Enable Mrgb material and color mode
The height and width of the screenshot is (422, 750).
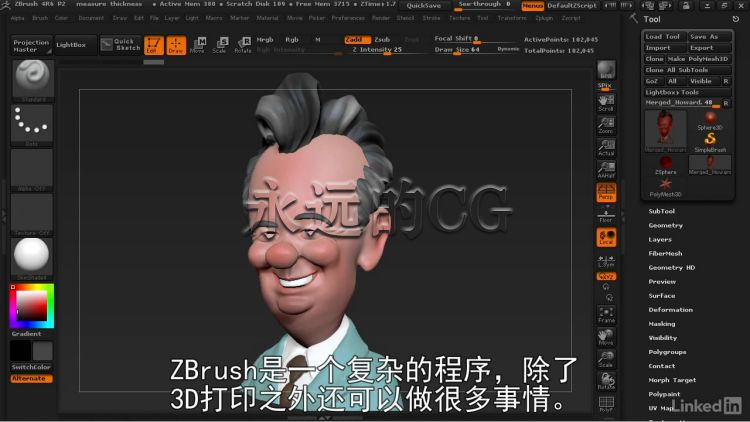click(x=265, y=40)
